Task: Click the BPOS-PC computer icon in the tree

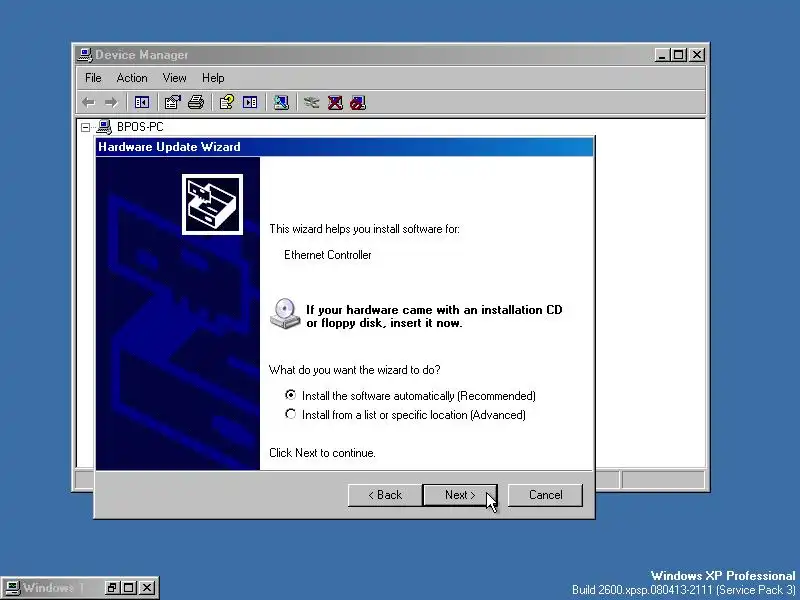Action: (x=105, y=127)
